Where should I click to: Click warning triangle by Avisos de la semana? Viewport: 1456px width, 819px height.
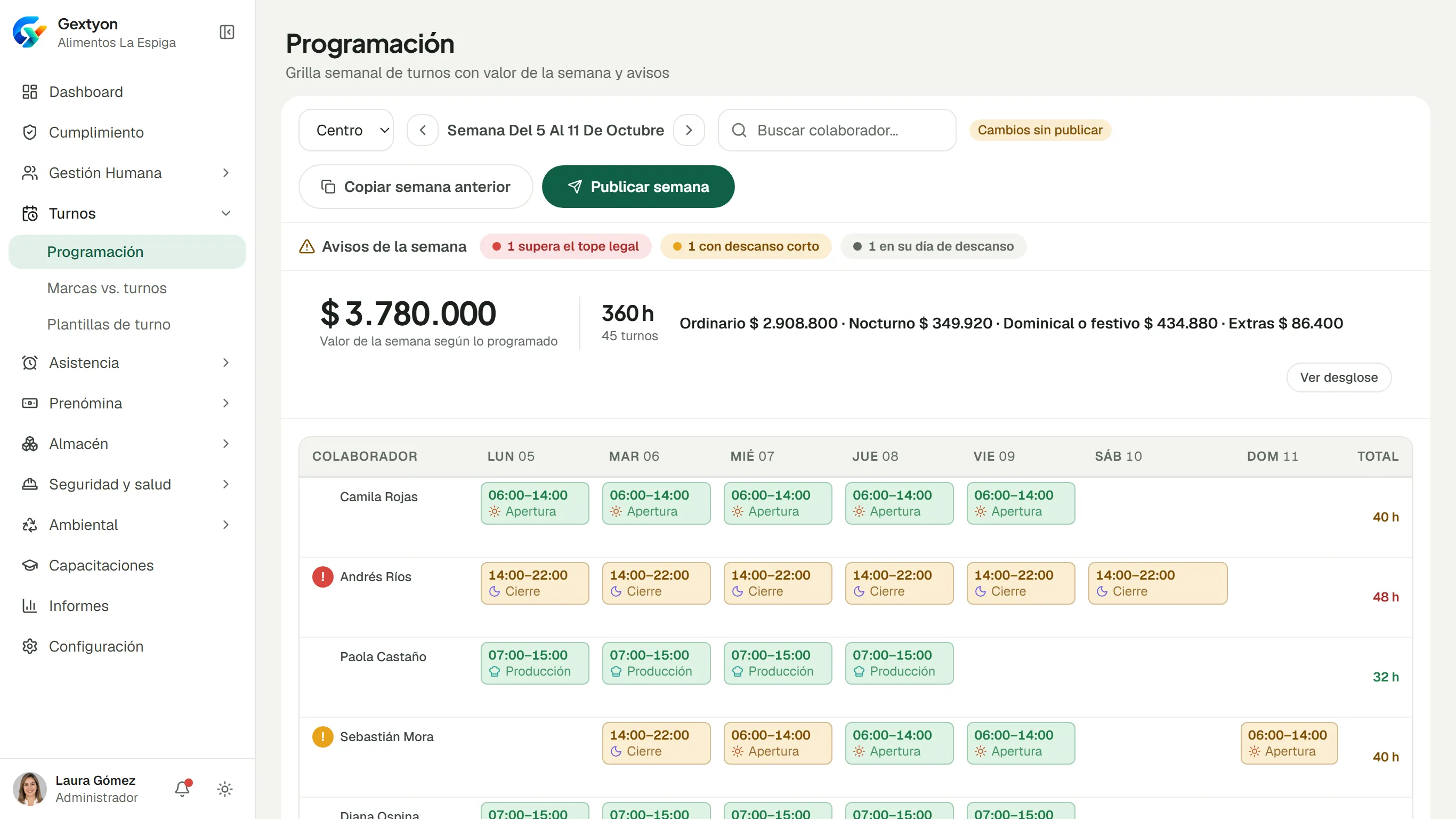[306, 246]
